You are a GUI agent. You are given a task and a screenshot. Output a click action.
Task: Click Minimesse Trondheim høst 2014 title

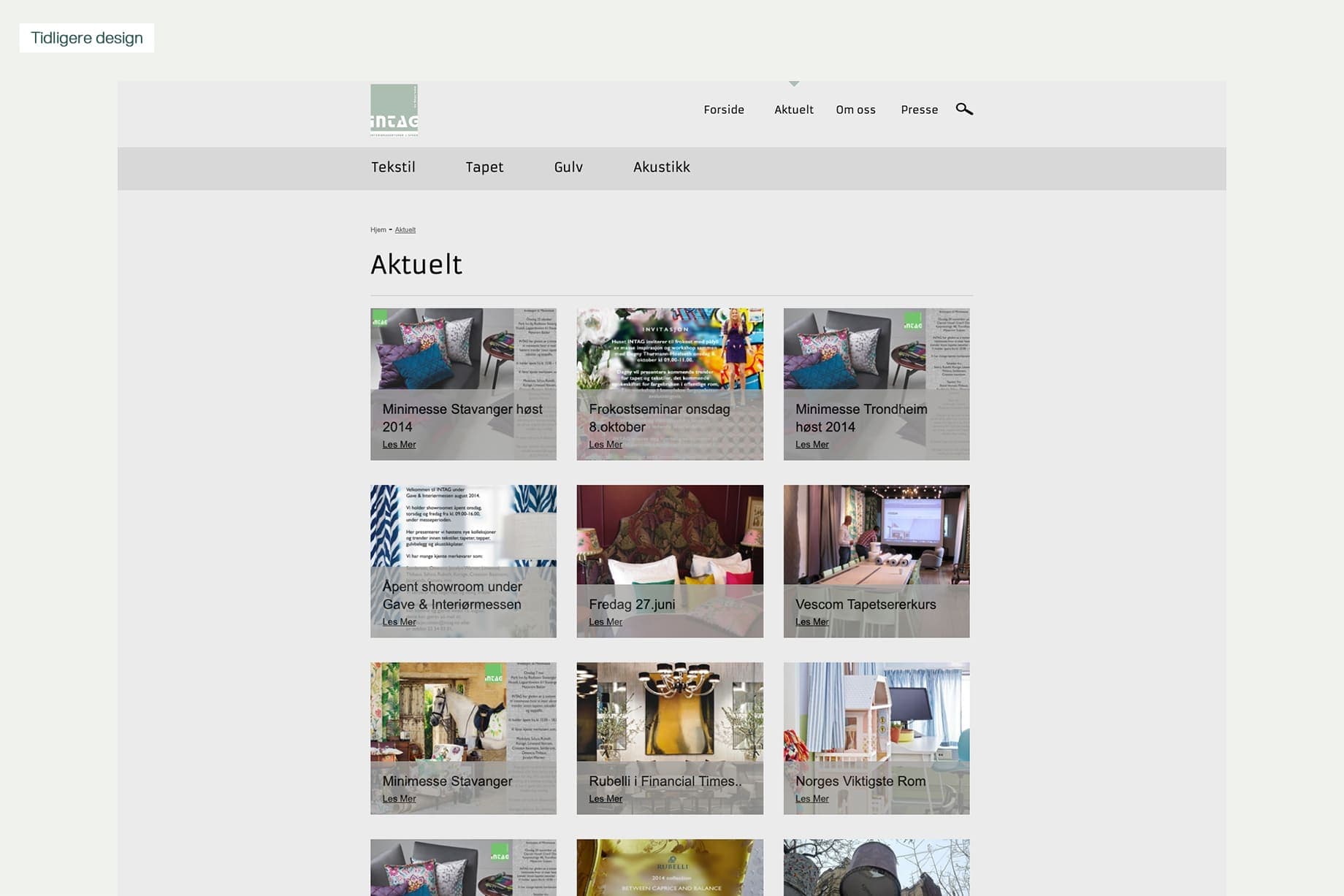pos(861,418)
